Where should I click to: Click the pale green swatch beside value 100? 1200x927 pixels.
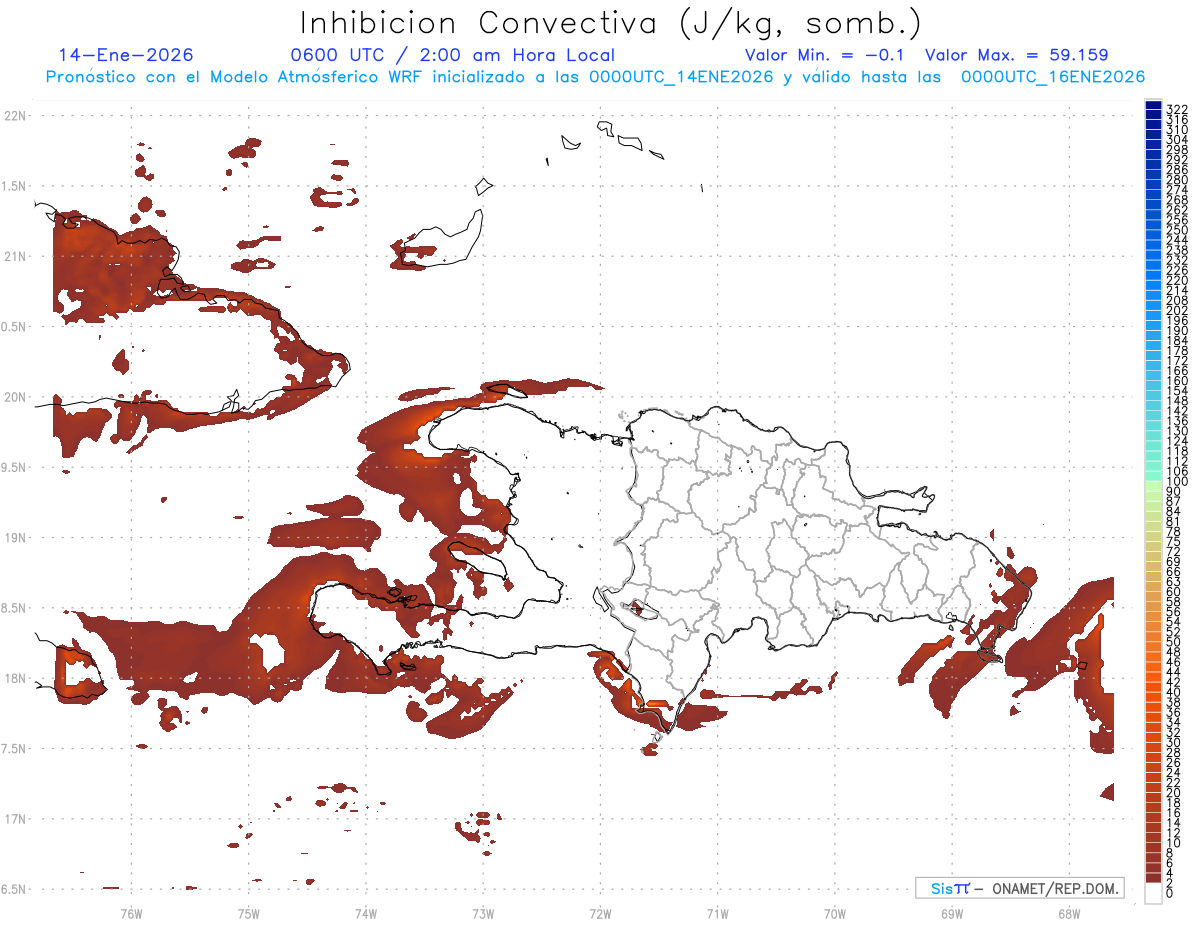coord(1153,486)
